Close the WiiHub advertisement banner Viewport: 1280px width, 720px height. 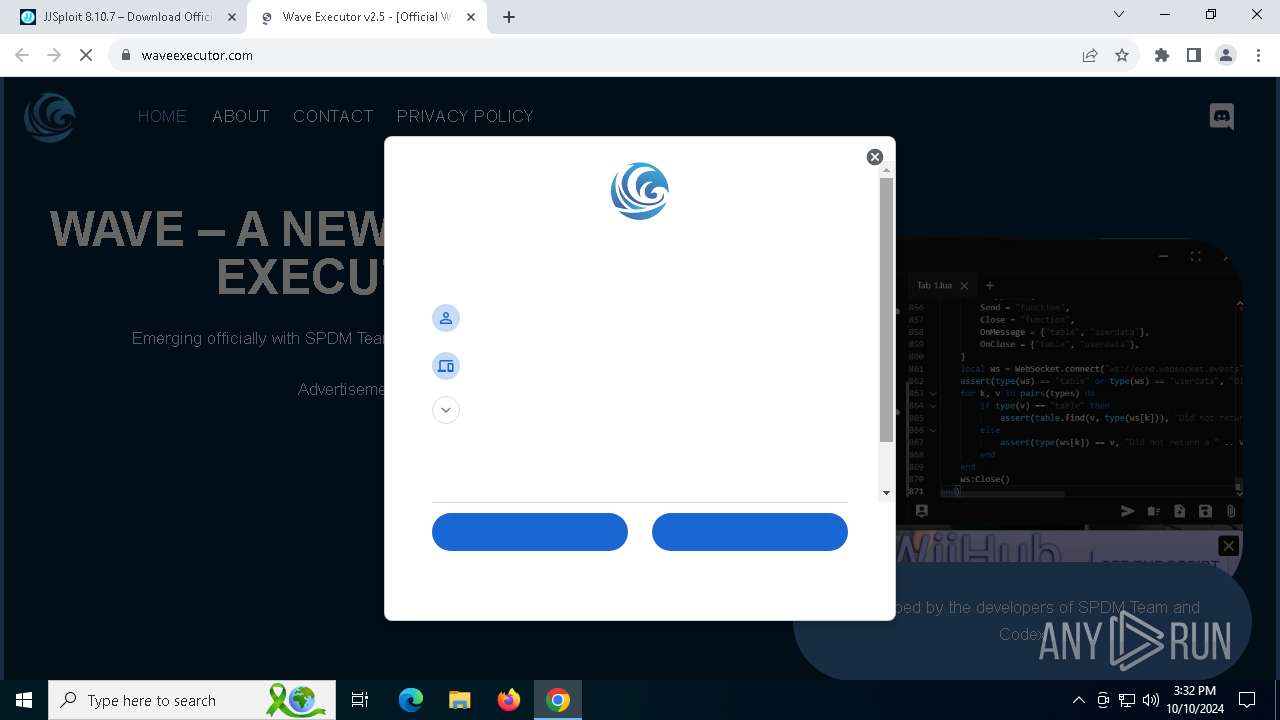click(1229, 545)
